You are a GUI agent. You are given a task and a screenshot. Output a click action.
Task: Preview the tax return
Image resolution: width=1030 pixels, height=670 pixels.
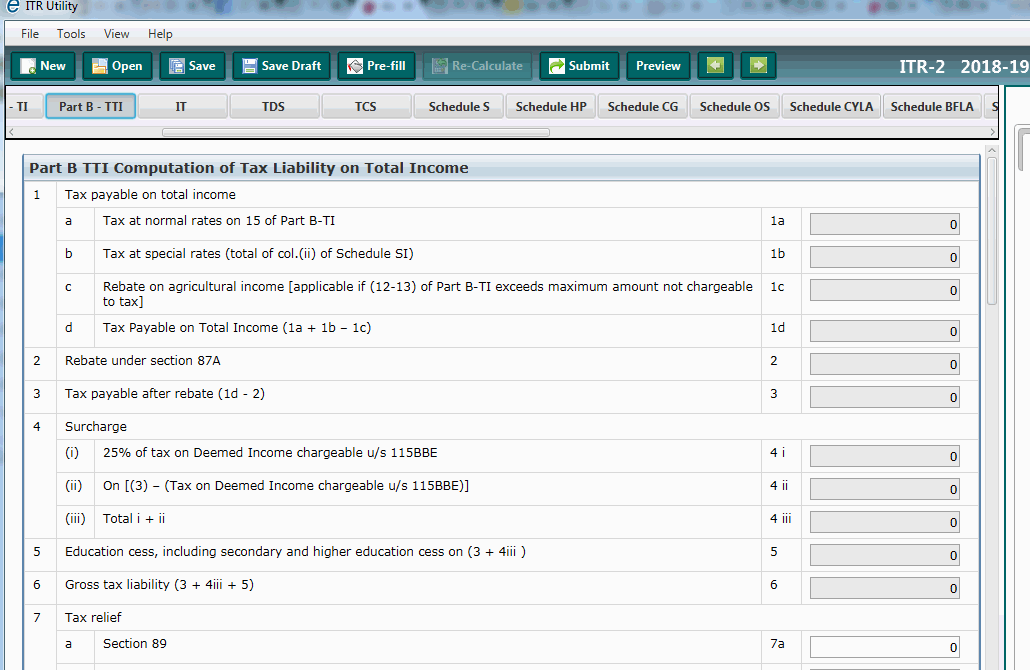pyautogui.click(x=657, y=66)
